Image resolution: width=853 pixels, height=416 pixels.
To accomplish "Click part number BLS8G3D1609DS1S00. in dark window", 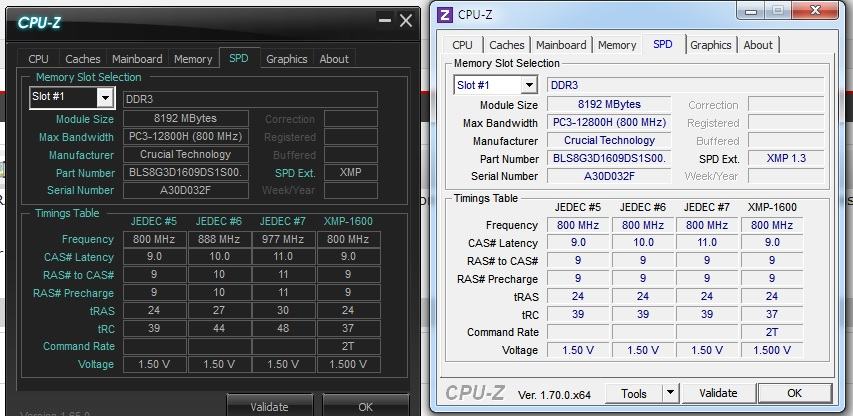I will pyautogui.click(x=186, y=172).
